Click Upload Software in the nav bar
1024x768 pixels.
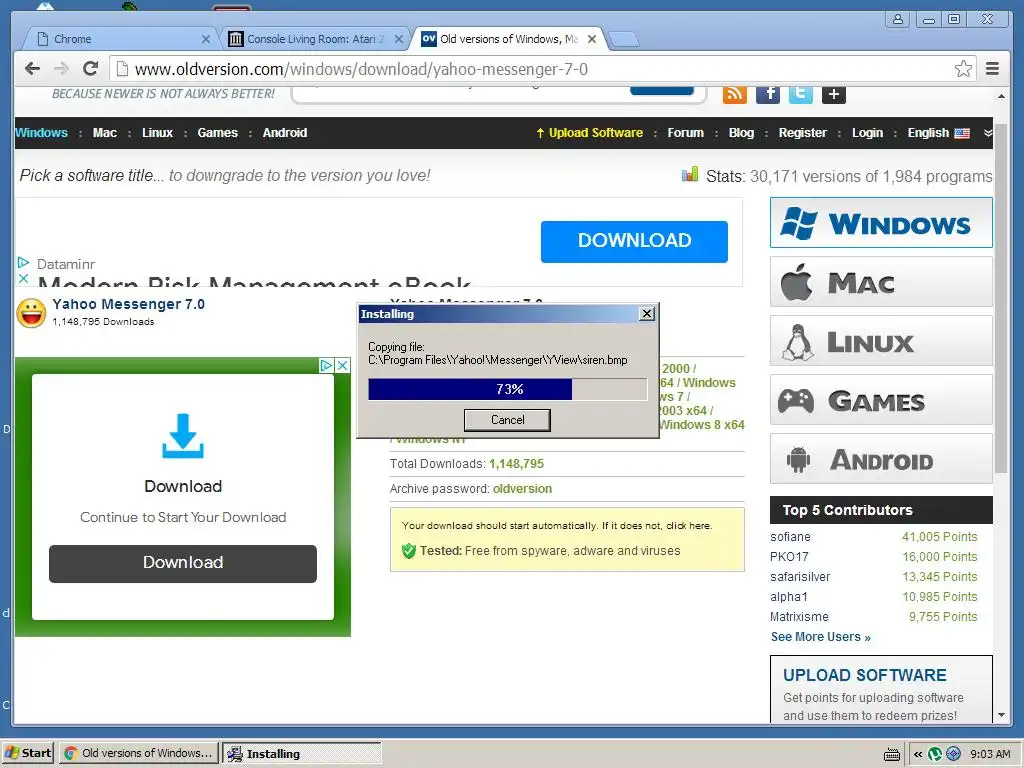tap(590, 133)
